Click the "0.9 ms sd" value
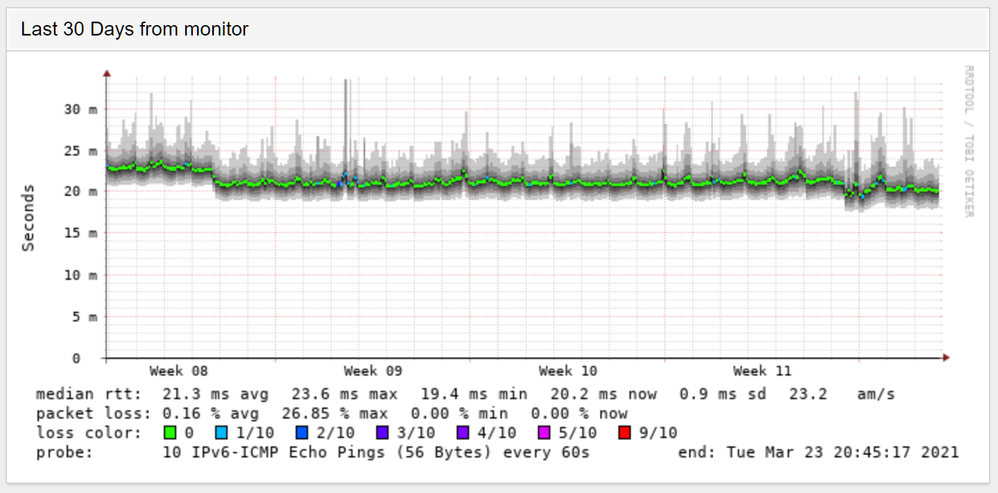This screenshot has height=493, width=998. [723, 394]
